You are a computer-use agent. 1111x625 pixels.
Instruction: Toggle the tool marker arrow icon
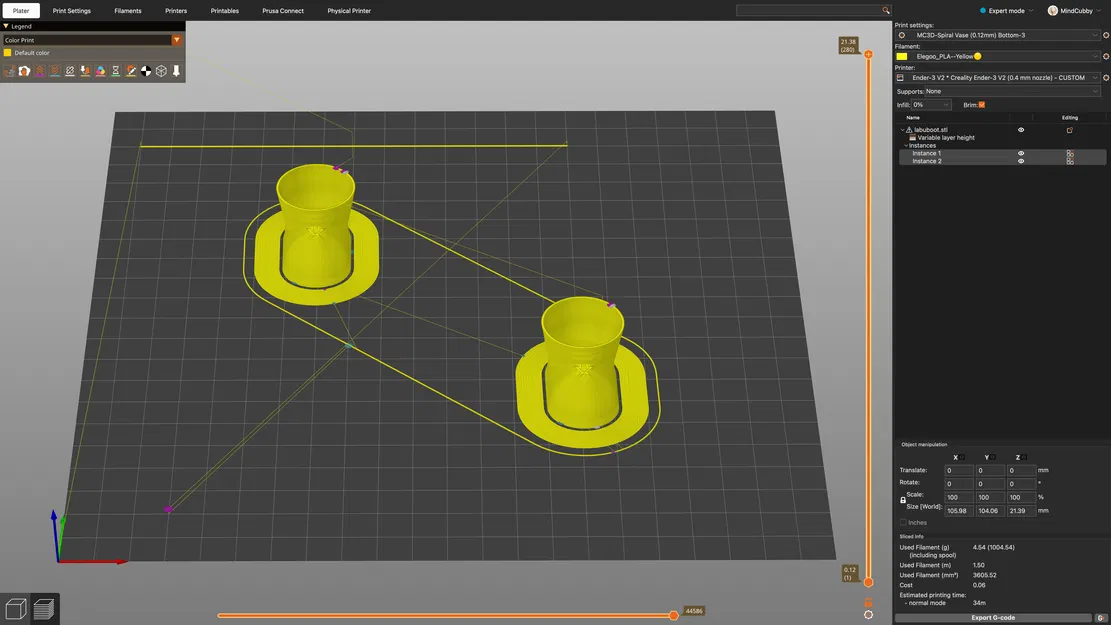coord(176,71)
